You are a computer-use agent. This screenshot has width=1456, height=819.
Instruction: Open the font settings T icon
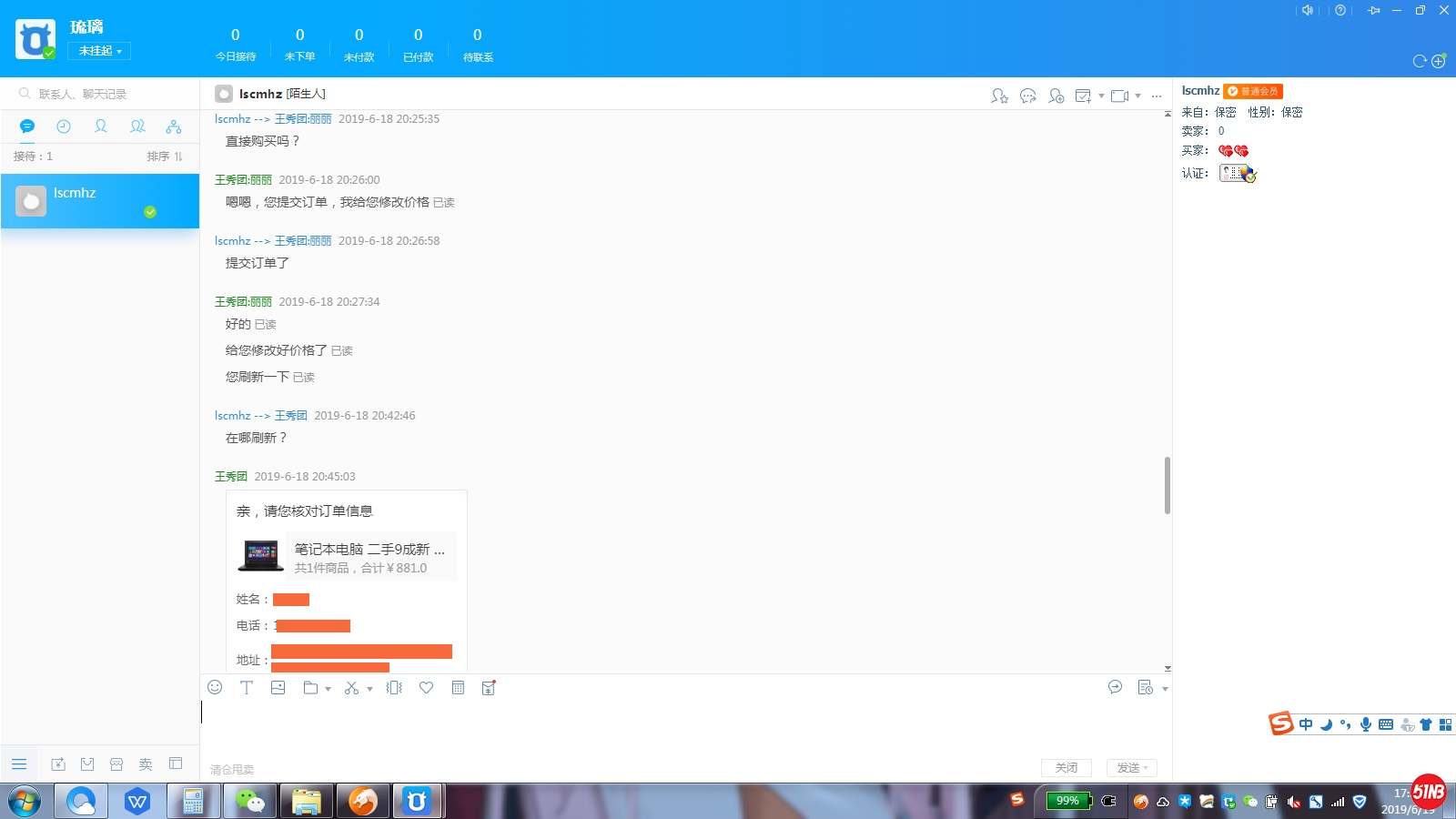[247, 688]
